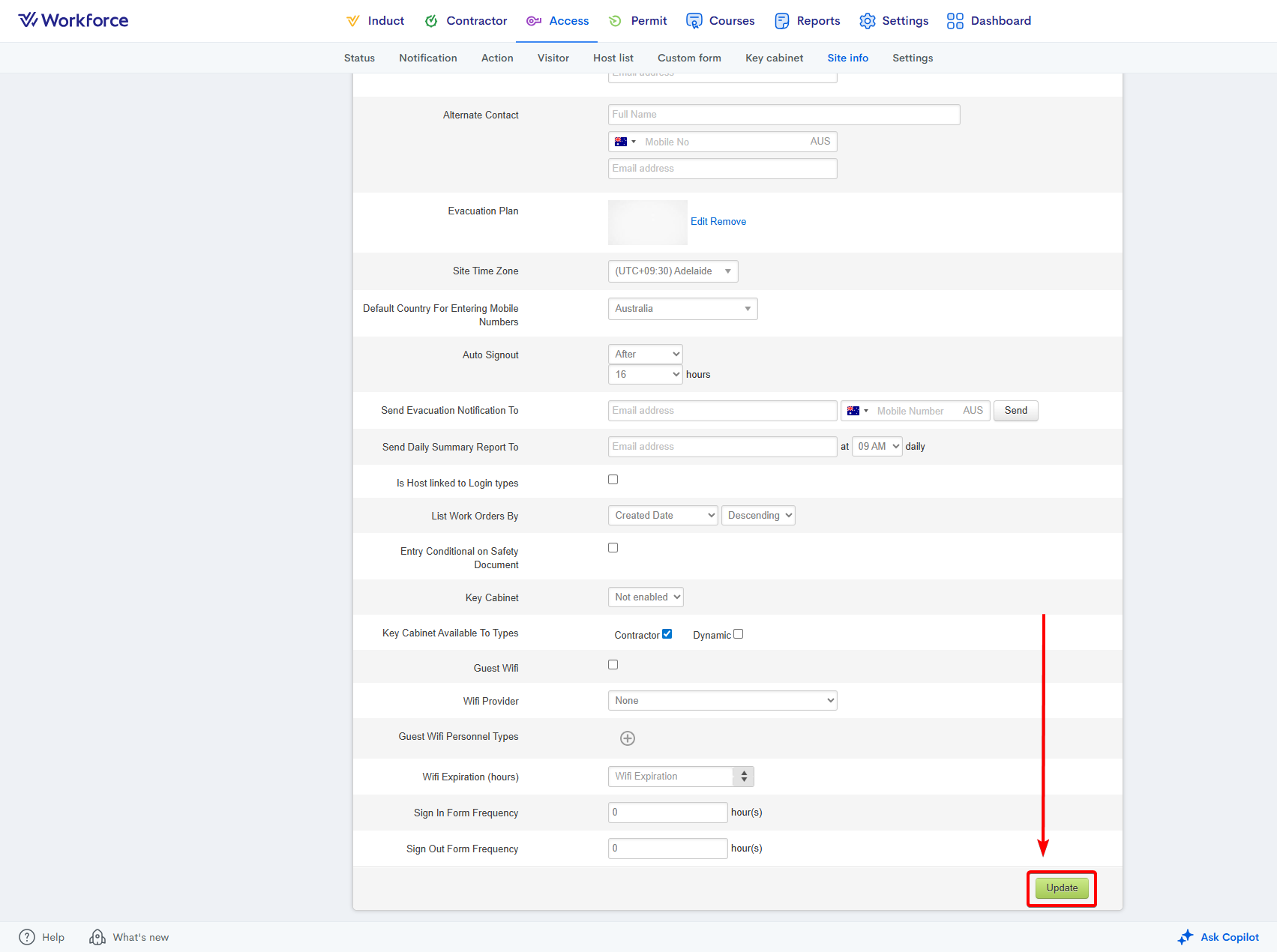Open the Wifi Provider dropdown
Image resolution: width=1277 pixels, height=952 pixels.
click(722, 701)
